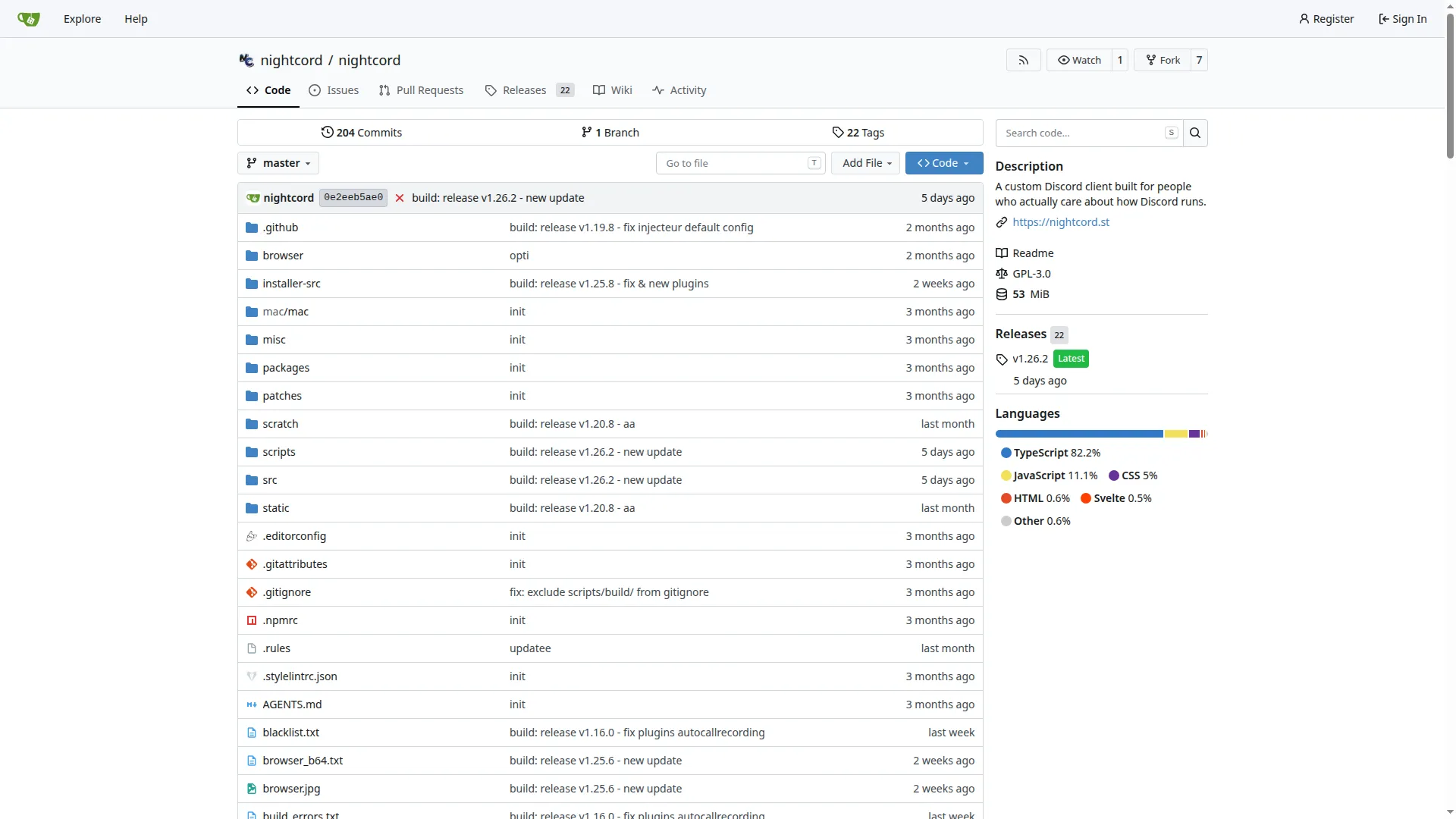The image size is (1456, 819).
Task: Click the .github folder icon
Action: pos(252,227)
